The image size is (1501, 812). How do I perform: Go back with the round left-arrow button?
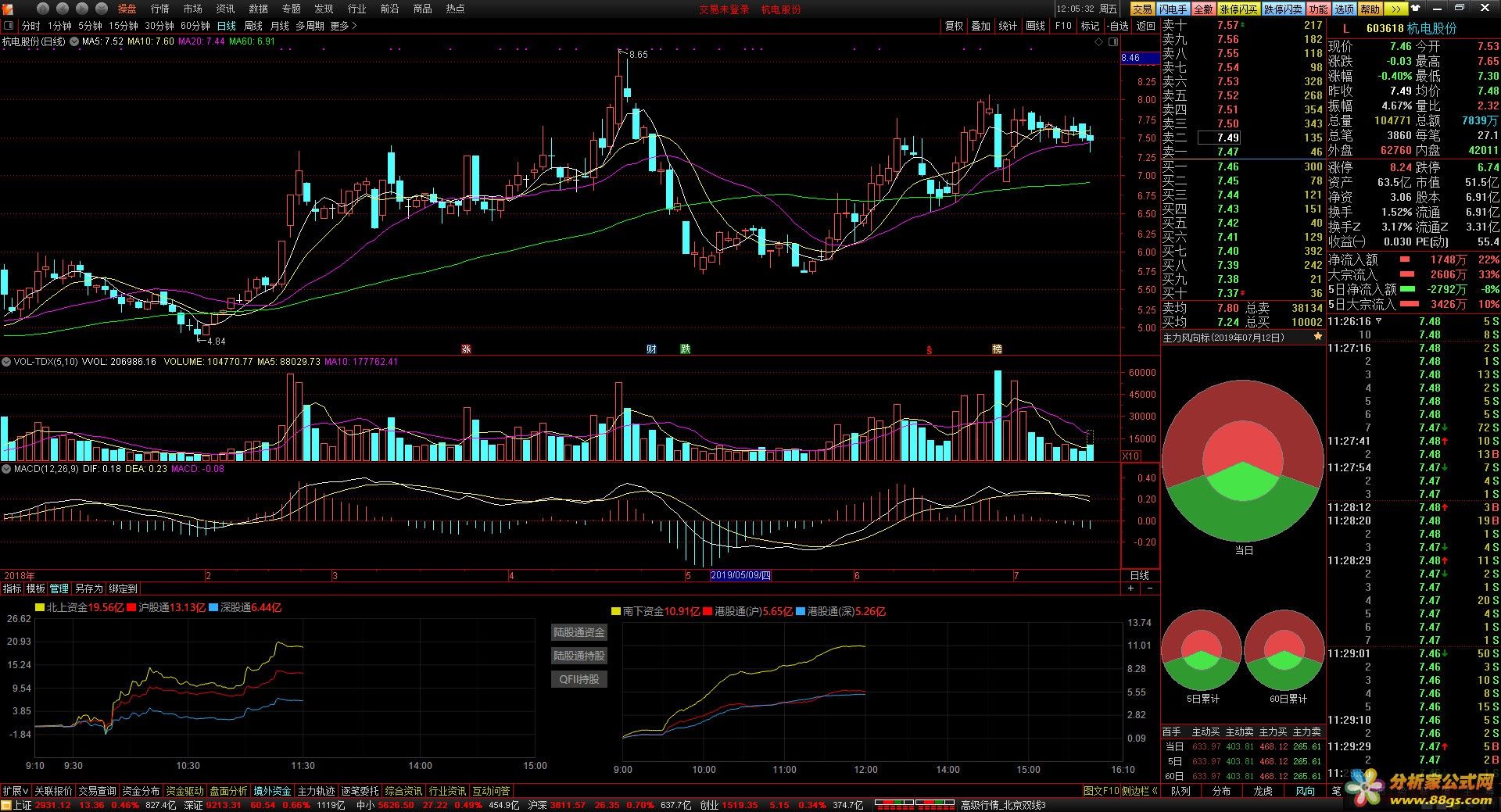[x=63, y=9]
